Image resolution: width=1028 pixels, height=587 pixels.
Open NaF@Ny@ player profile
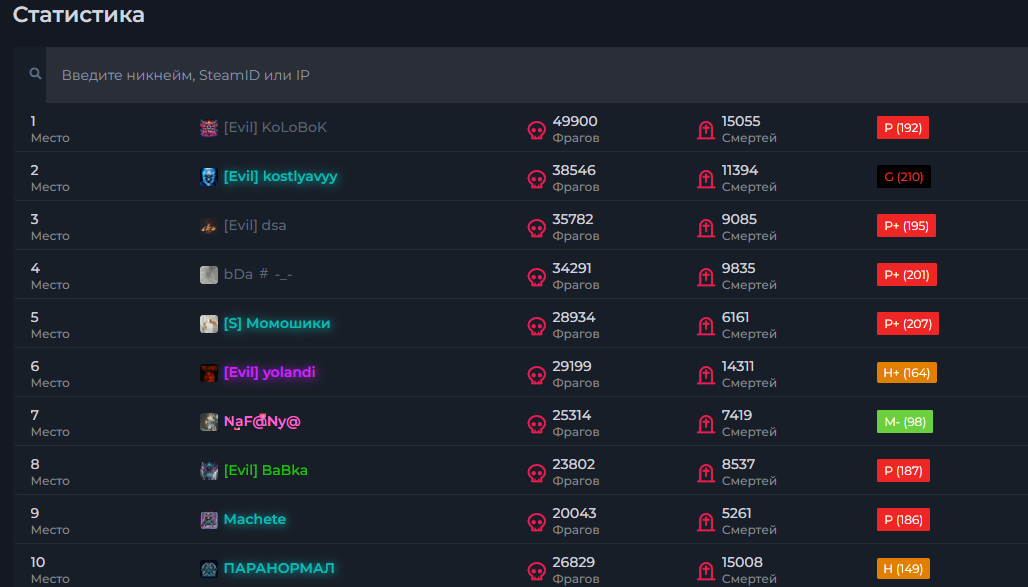click(x=261, y=422)
